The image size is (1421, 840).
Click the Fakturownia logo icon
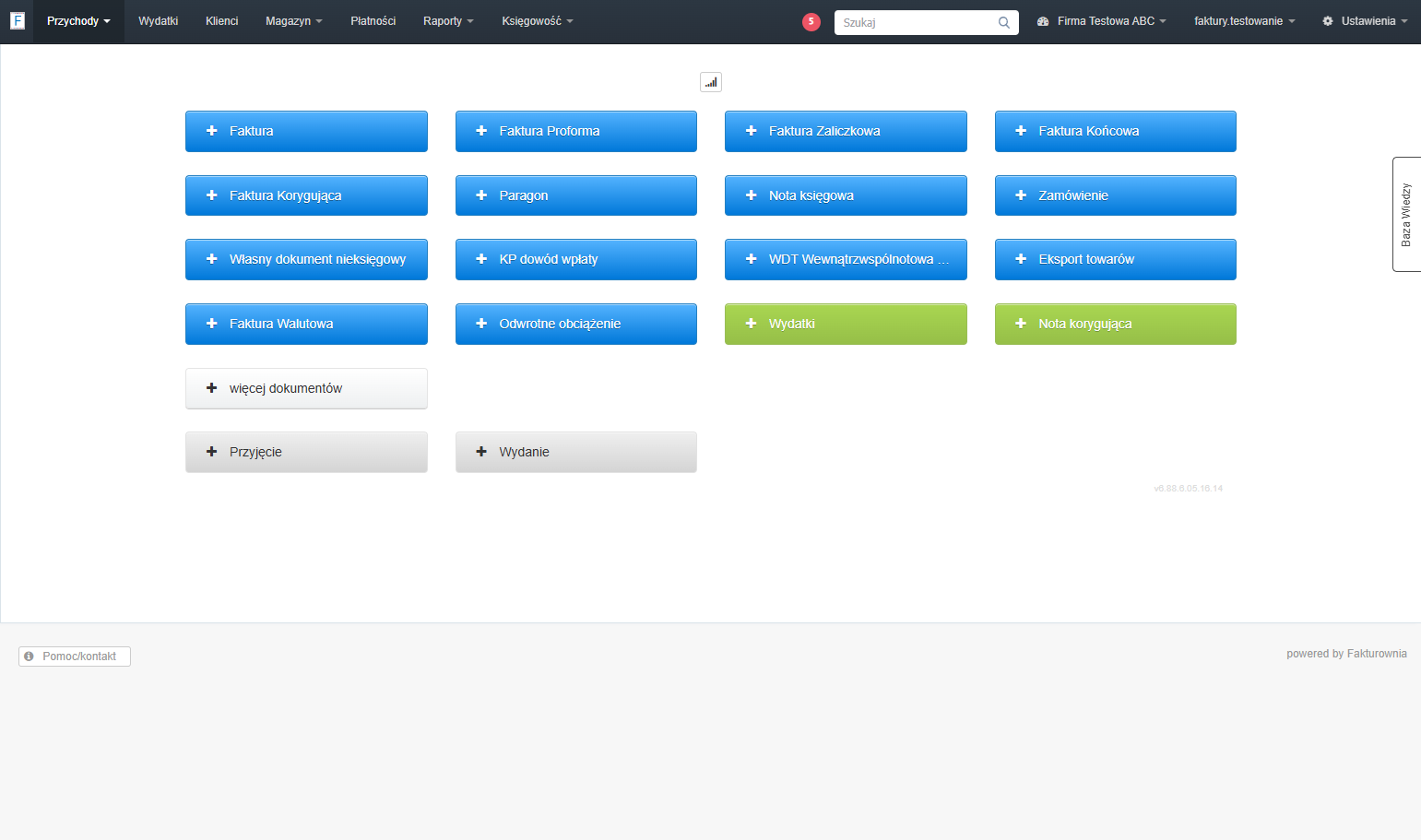tap(18, 20)
